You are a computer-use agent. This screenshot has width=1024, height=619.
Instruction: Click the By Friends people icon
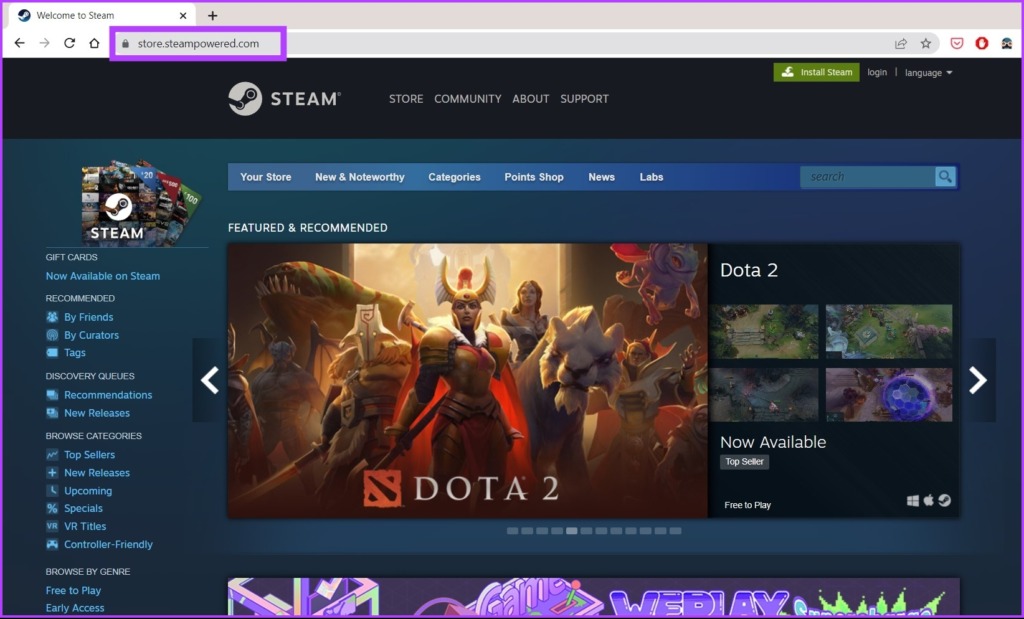click(x=50, y=316)
